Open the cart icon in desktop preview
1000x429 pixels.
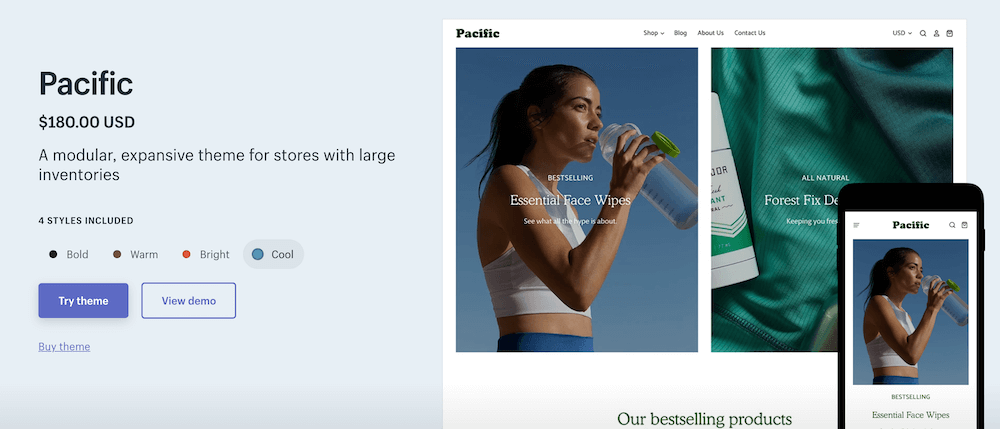pyautogui.click(x=950, y=34)
